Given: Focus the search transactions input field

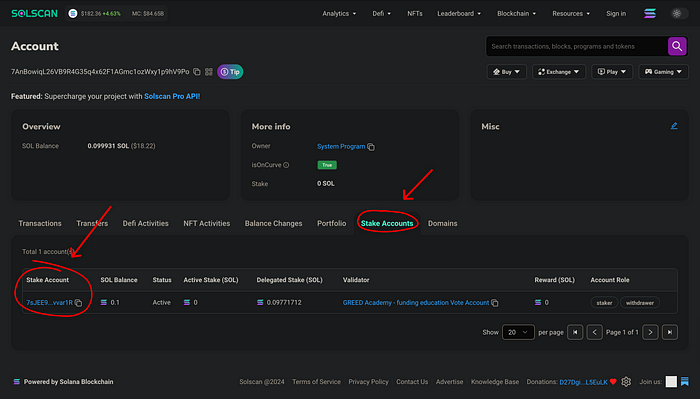Looking at the screenshot, I should click(x=576, y=46).
